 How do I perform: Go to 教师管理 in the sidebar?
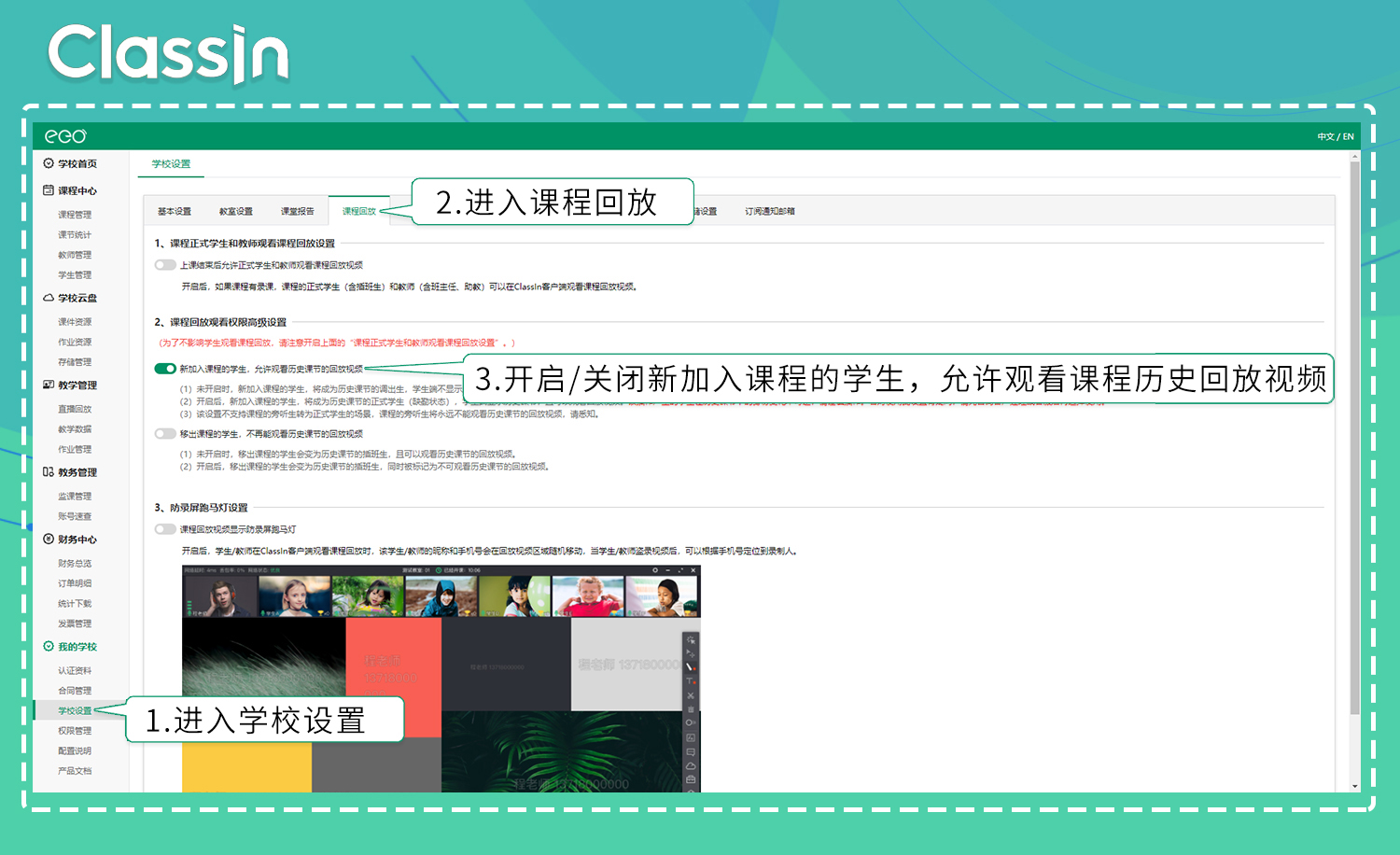(x=75, y=255)
